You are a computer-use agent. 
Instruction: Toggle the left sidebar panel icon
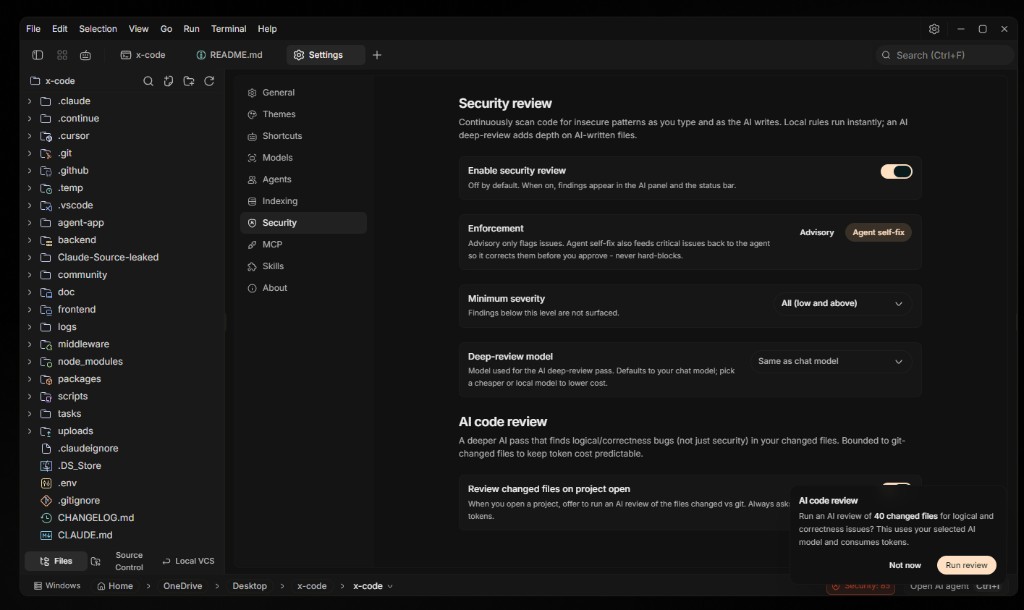pyautogui.click(x=37, y=55)
